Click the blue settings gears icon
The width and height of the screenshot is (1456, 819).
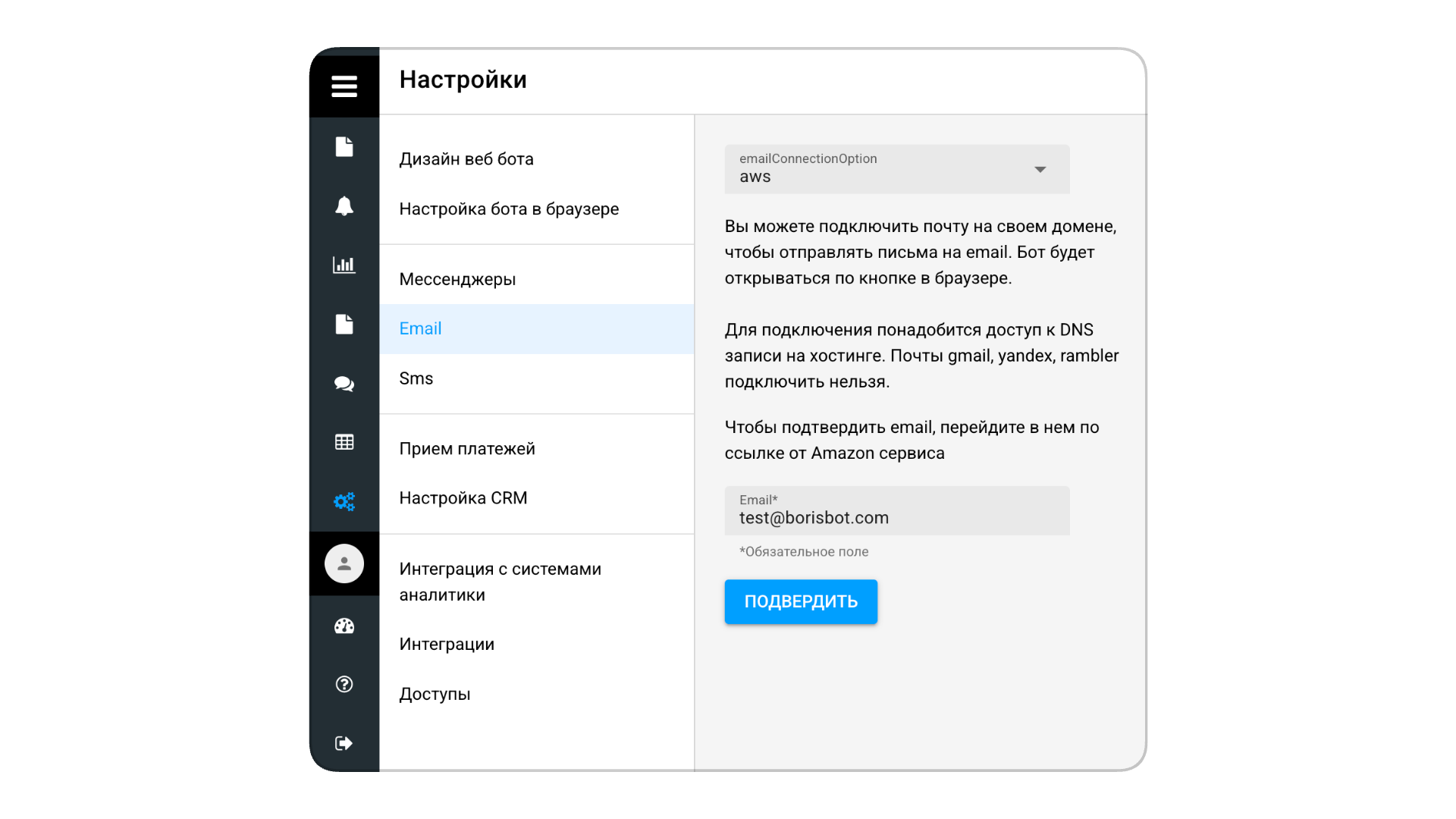point(344,501)
